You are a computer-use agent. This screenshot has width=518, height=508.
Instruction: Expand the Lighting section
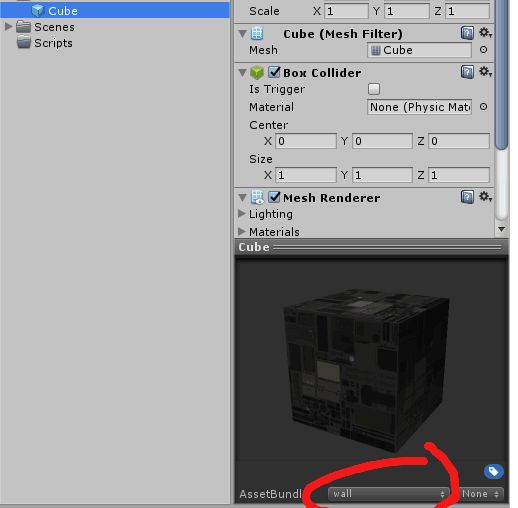click(x=242, y=214)
